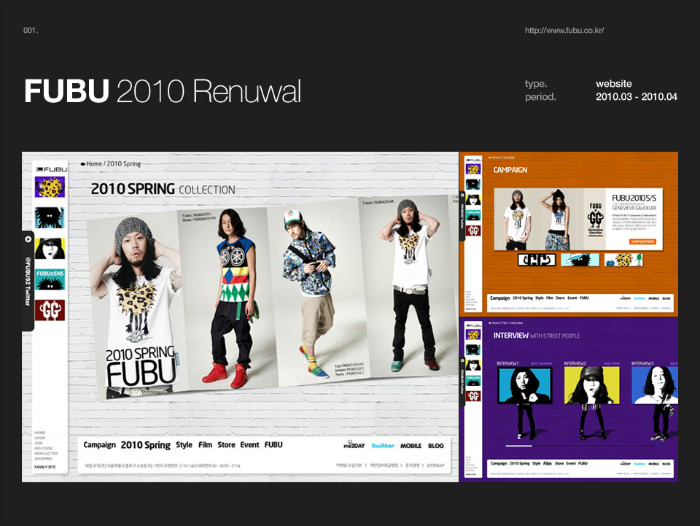700x526 pixels.
Task: Click the 2010.03 - 2010.04 period text
Action: [636, 96]
